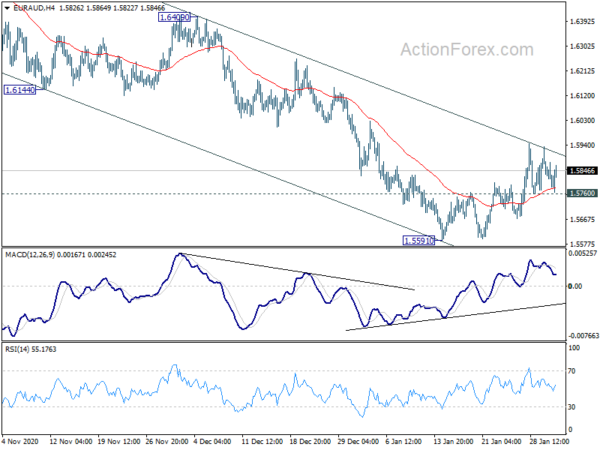Viewport: 600px width, 450px height.
Task: Click MACD scale value -0.007663
Action: point(584,336)
